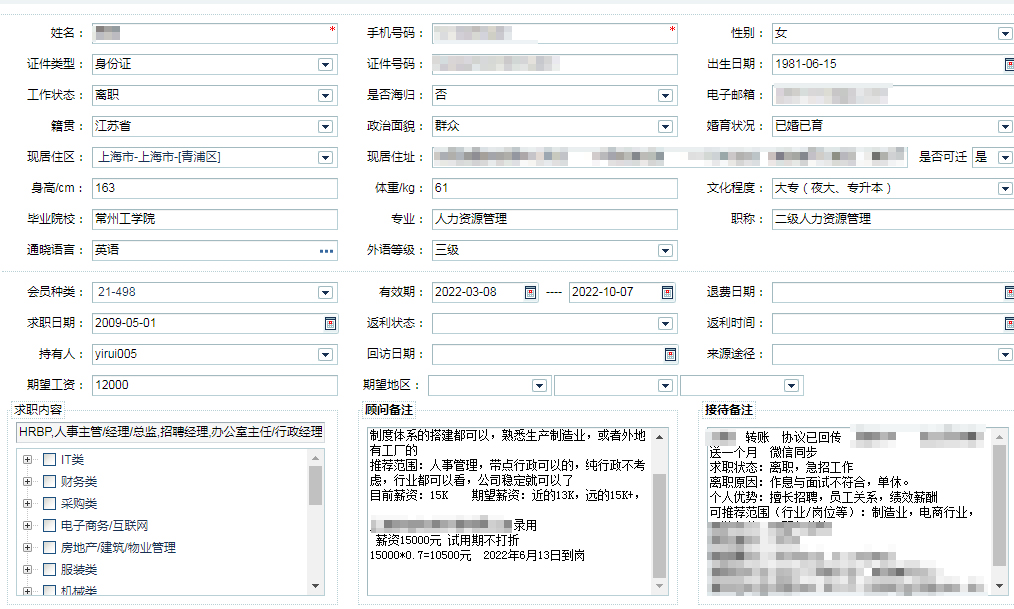
Task: Click the 接待备注 vertical scrollbar track
Action: [x=998, y=511]
